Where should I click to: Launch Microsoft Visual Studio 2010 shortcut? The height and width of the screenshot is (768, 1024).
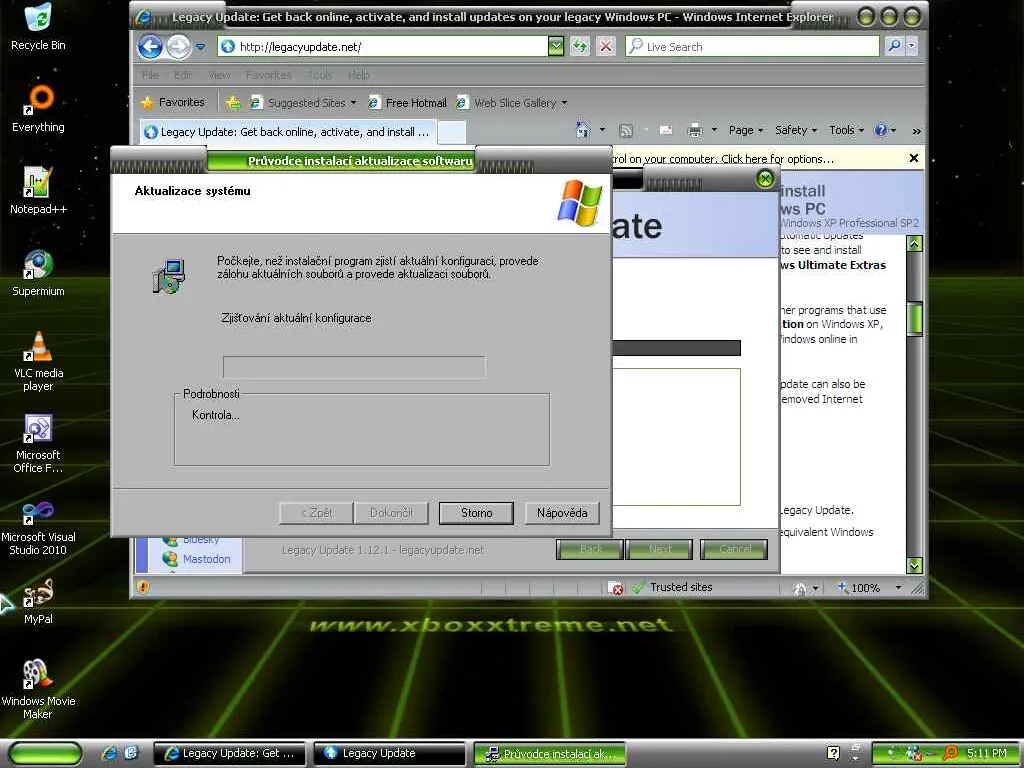[38, 526]
